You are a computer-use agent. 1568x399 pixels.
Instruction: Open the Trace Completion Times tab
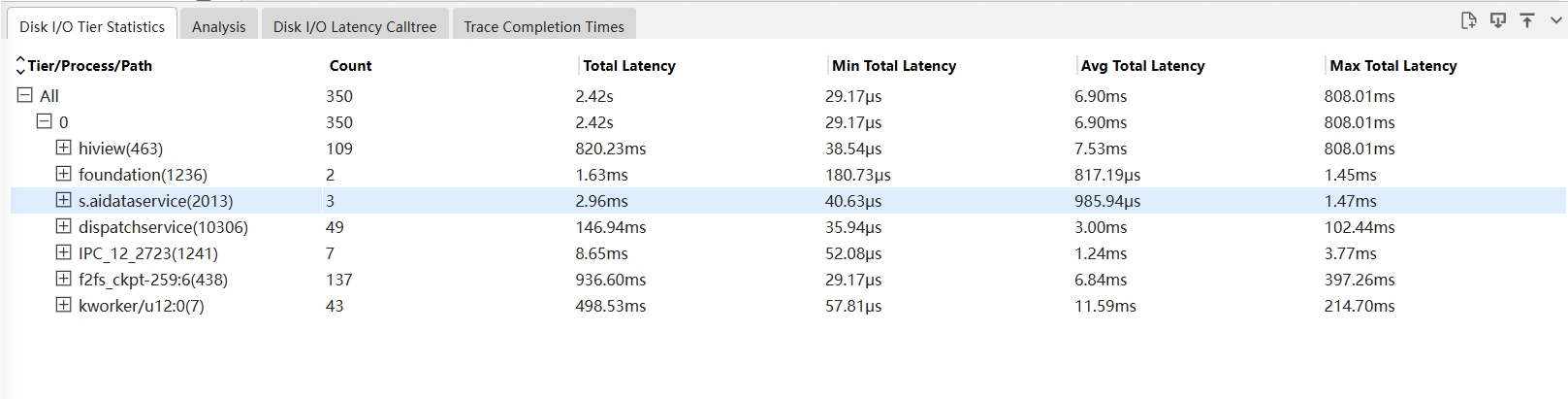[544, 26]
